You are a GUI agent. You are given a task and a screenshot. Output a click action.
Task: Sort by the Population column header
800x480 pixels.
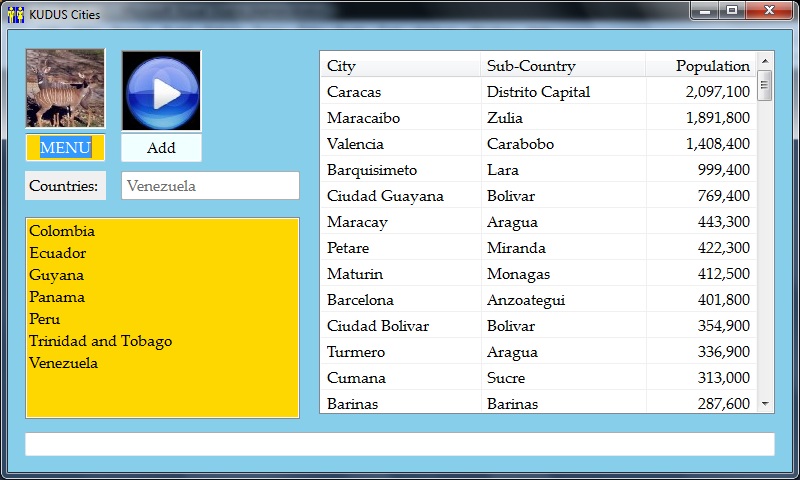[x=701, y=66]
